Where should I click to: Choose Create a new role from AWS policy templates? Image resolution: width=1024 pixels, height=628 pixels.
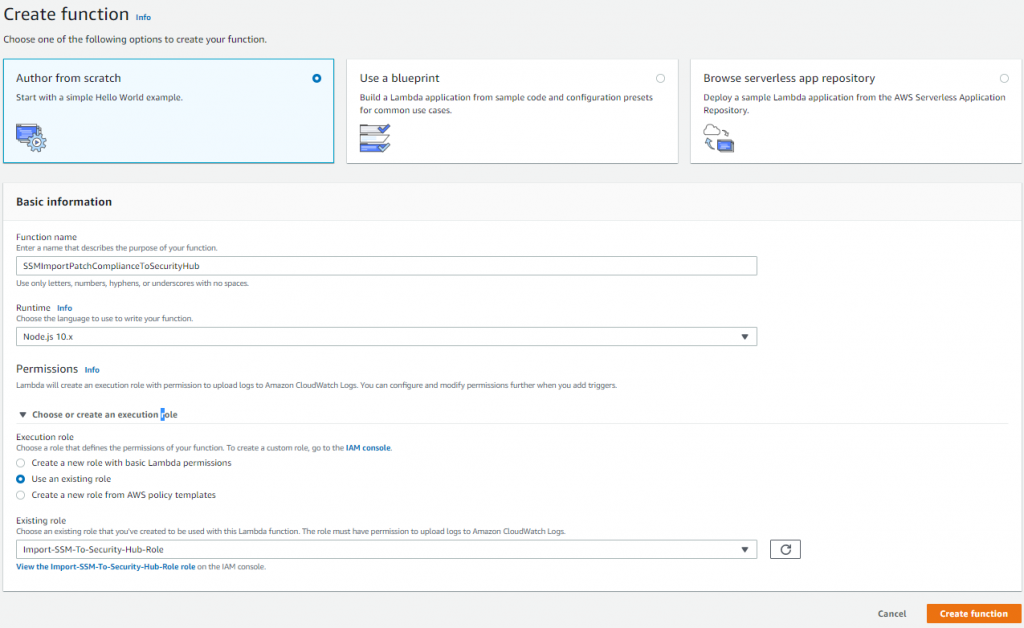click(x=21, y=494)
